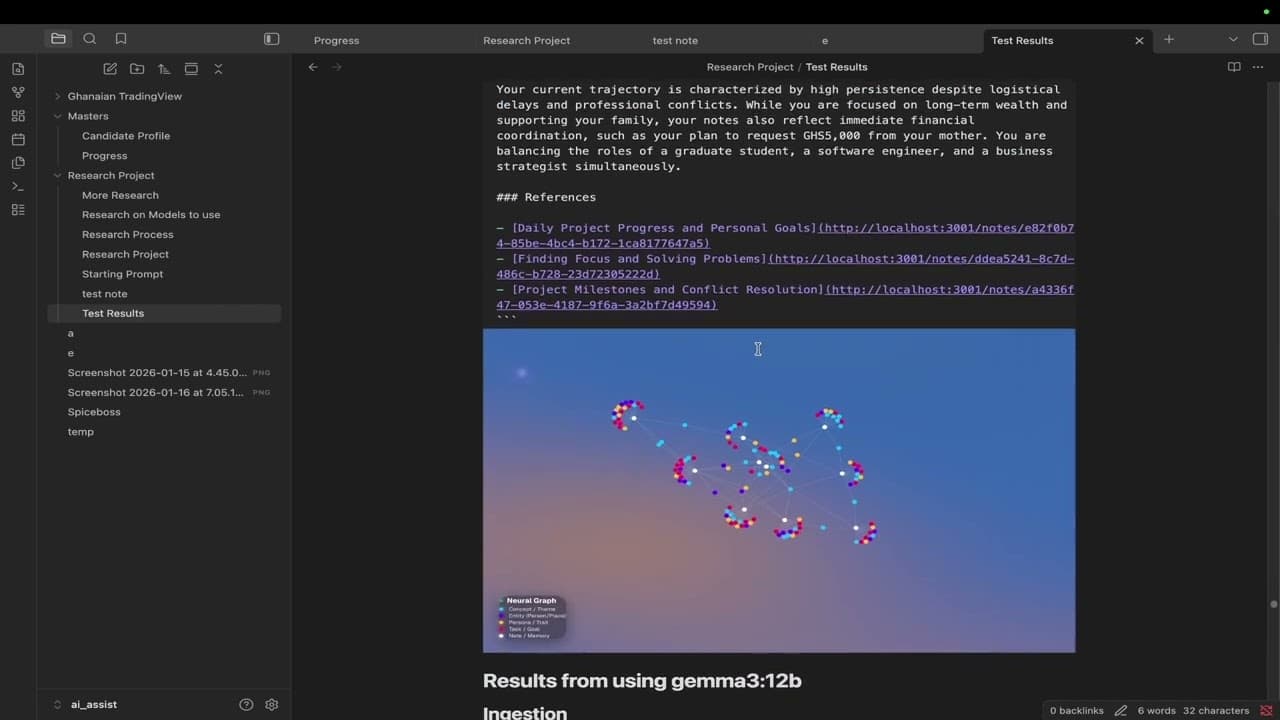The width and height of the screenshot is (1280, 720).
Task: Close the Test Results tab
Action: pyautogui.click(x=1139, y=40)
